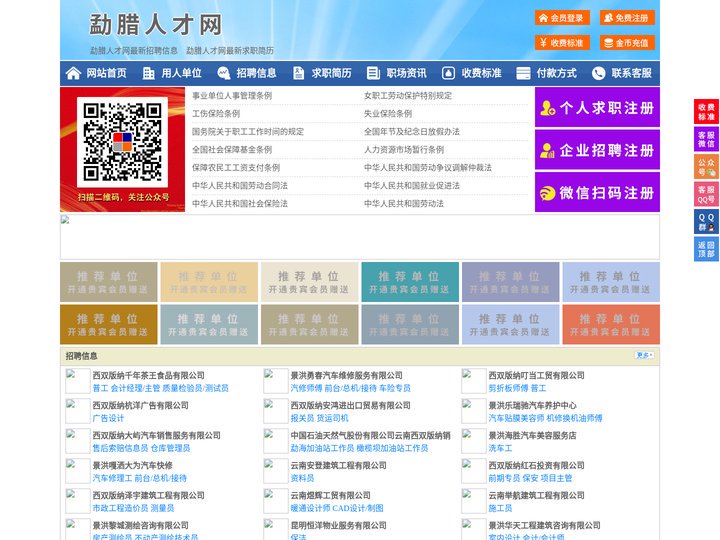Screen dimensions: 720x540
Task: Open 云南煜辉工贸有限公司 listing
Action: (331, 495)
